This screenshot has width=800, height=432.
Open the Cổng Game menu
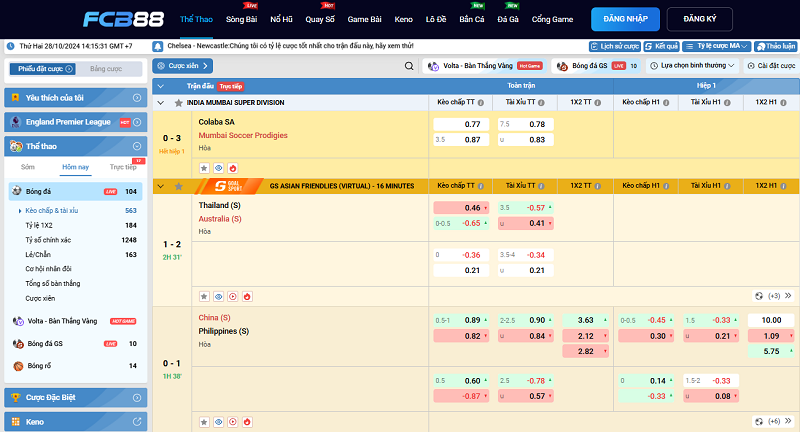click(x=552, y=19)
